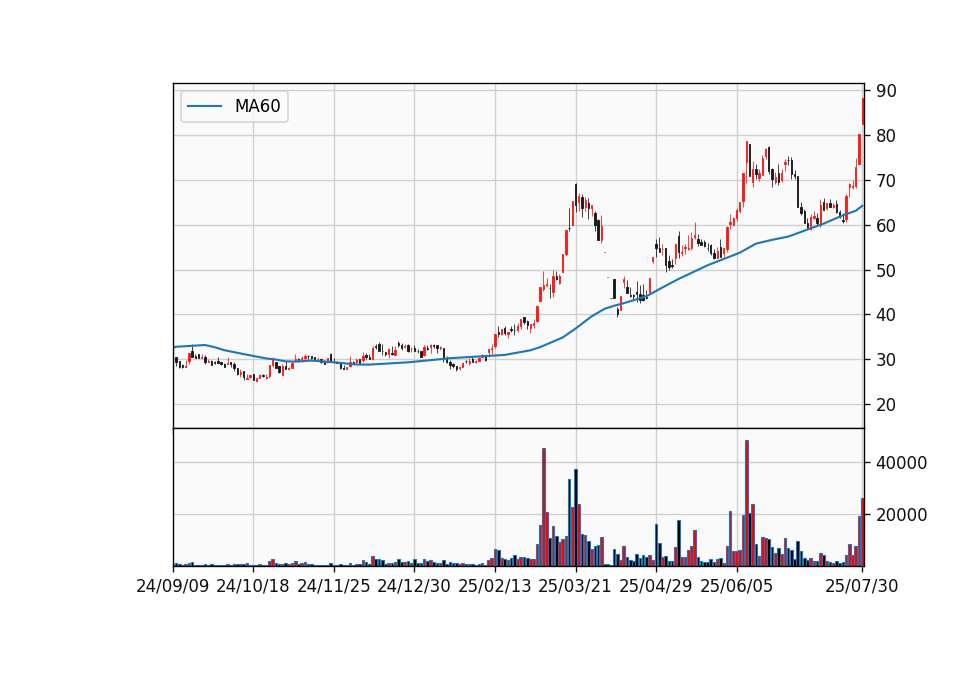Screen dimensions: 960x690
Task: Select the 25/02/13 date label
Action: 495,586
